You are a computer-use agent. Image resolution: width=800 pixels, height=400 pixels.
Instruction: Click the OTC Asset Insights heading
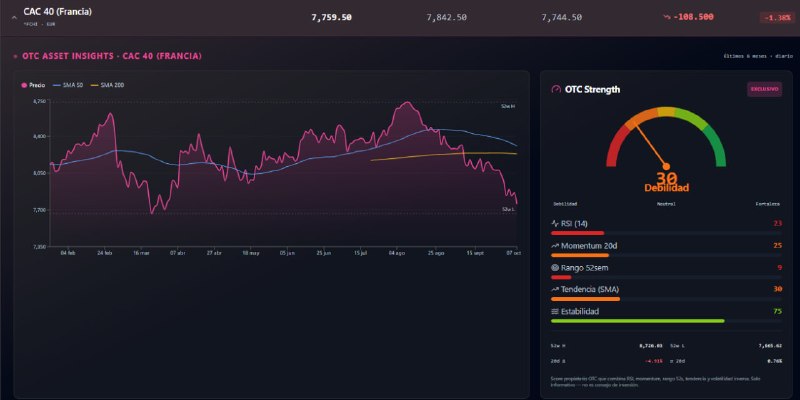[112, 56]
